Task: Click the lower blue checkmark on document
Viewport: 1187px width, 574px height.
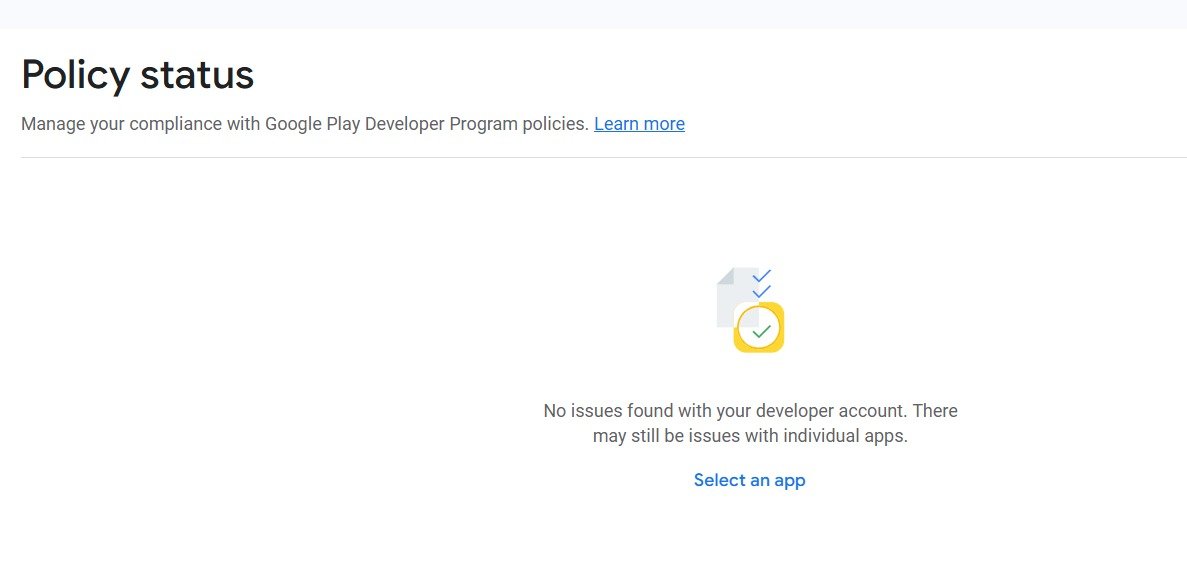Action: click(x=762, y=292)
